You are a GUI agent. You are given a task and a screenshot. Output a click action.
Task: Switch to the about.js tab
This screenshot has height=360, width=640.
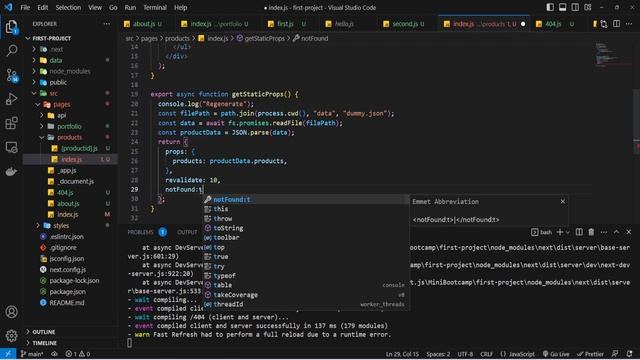[144, 24]
